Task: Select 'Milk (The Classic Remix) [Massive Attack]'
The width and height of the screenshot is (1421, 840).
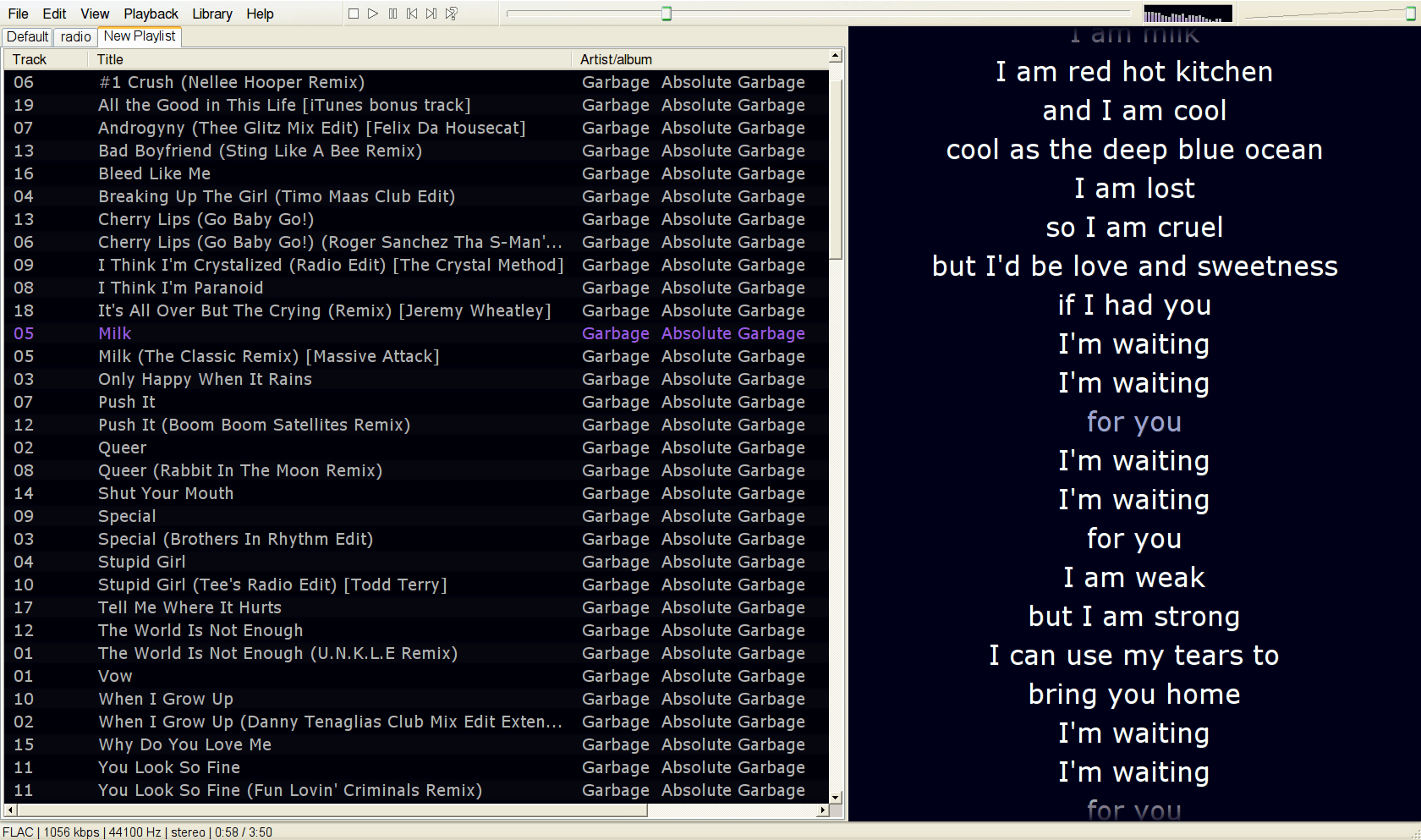Action: pos(416,356)
